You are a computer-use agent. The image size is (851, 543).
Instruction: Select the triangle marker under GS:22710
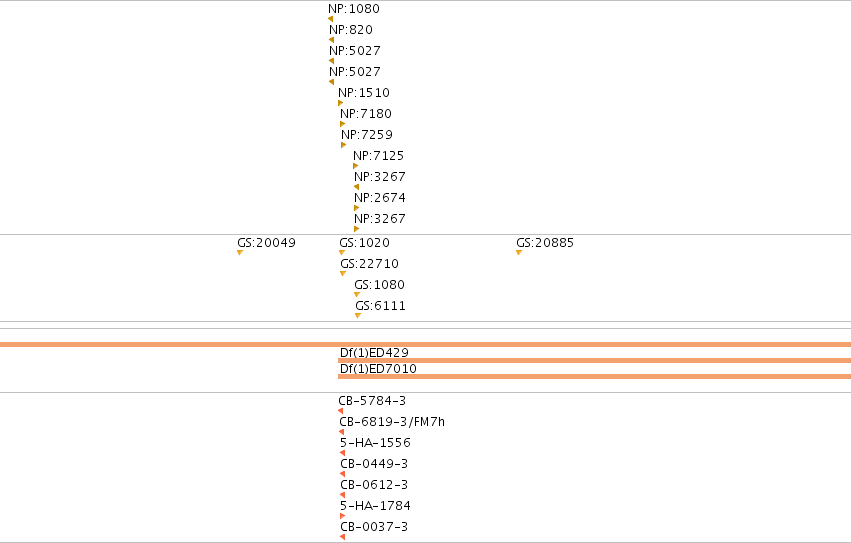click(x=343, y=274)
